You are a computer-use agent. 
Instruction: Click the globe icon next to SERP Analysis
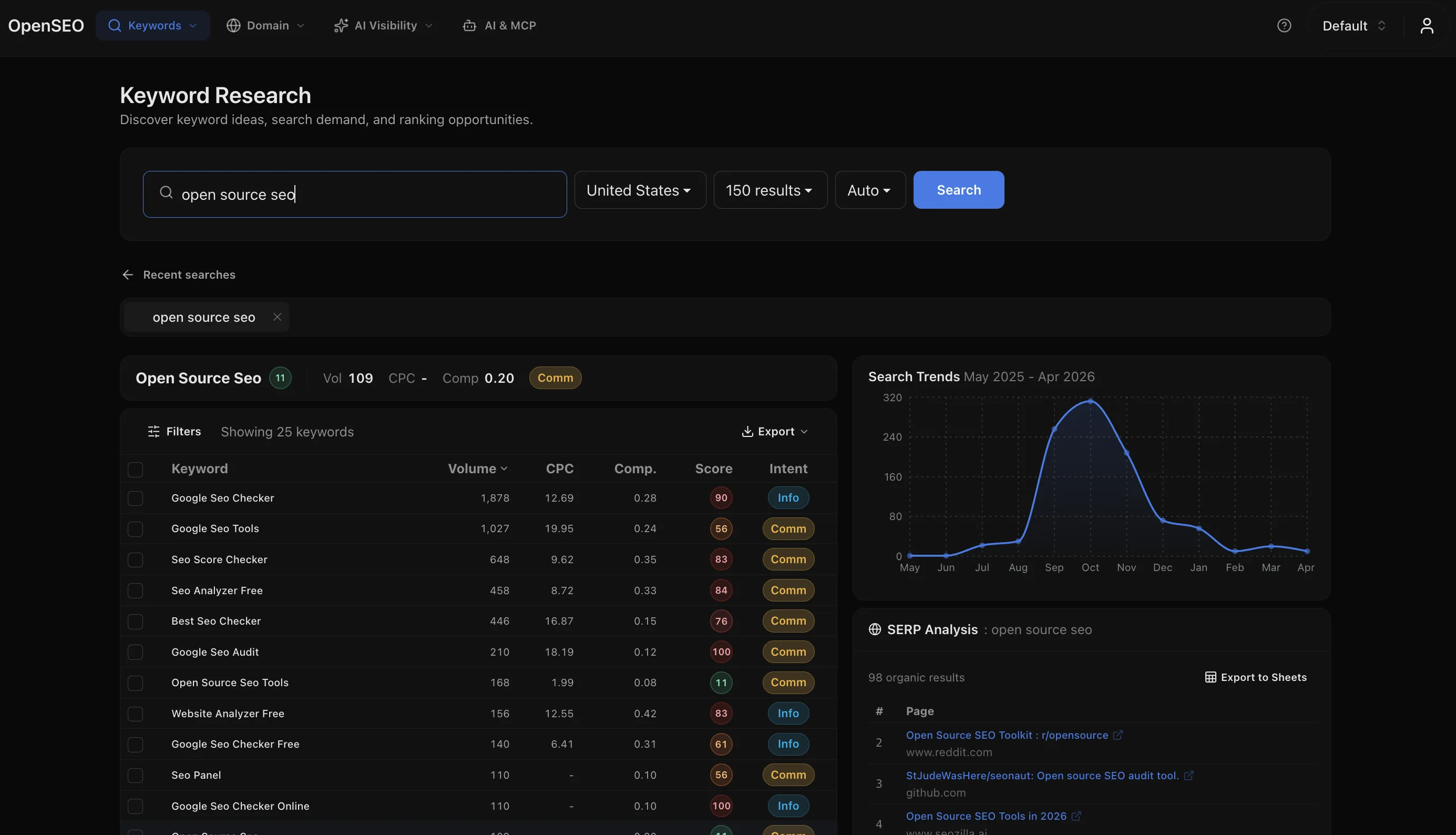coord(875,629)
